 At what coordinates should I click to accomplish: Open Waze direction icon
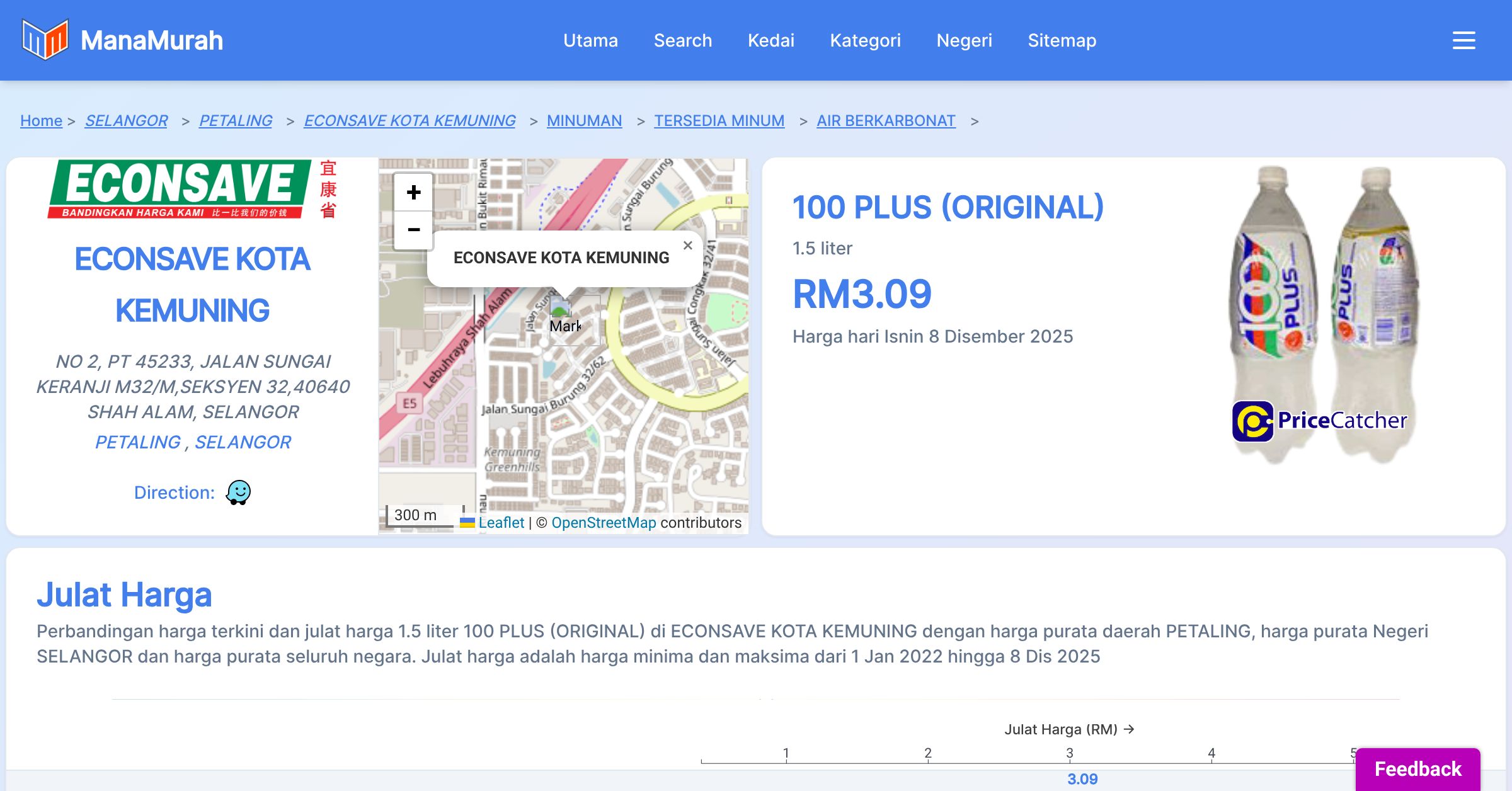(238, 492)
